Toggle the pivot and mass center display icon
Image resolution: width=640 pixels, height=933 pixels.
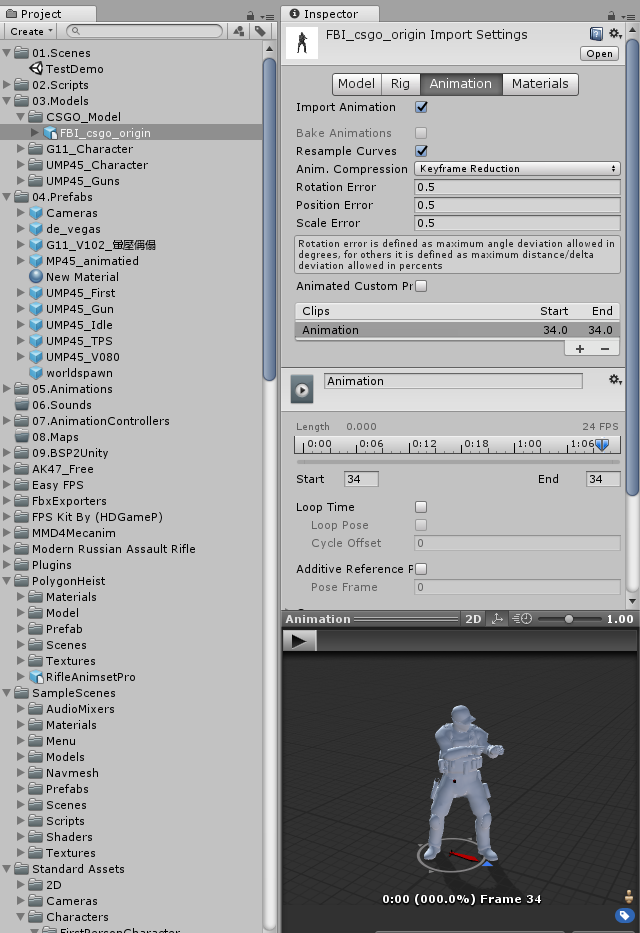tap(499, 619)
